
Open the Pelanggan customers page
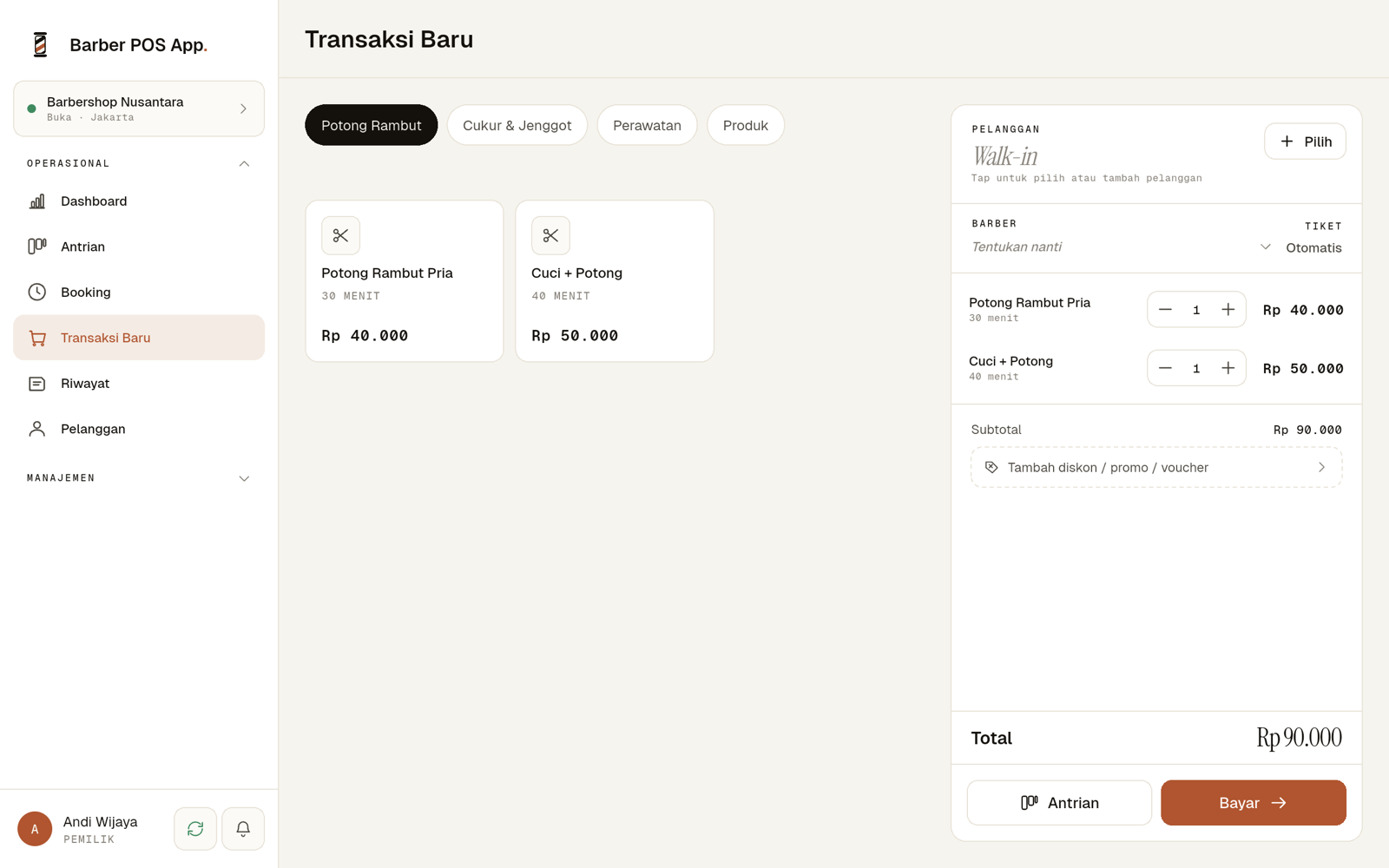coord(139,429)
